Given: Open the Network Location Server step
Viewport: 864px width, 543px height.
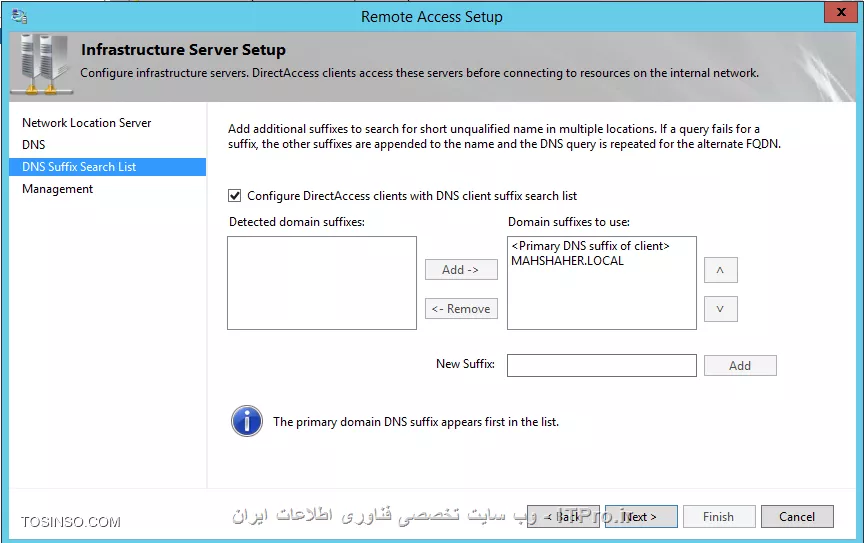Looking at the screenshot, I should [87, 123].
